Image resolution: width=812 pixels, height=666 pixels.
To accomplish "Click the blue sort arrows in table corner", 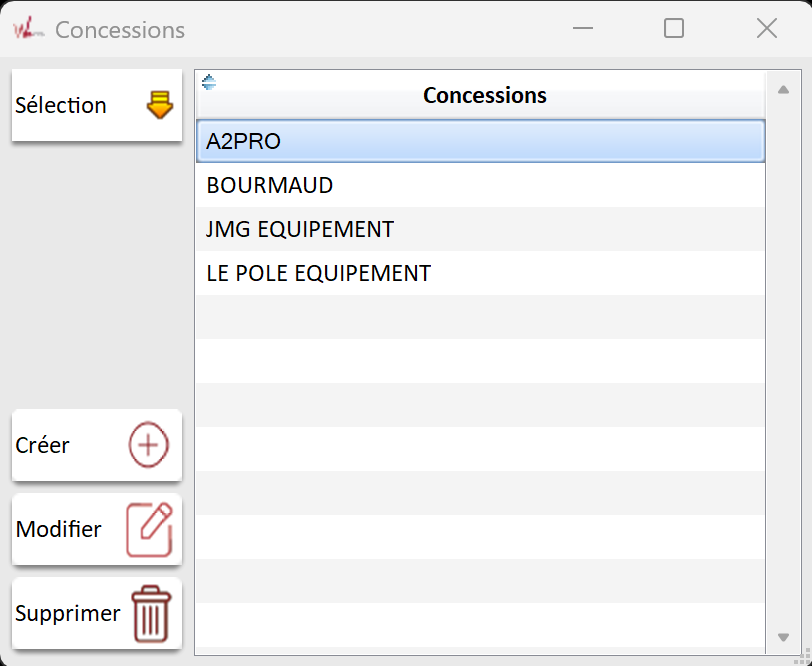I will [x=208, y=82].
